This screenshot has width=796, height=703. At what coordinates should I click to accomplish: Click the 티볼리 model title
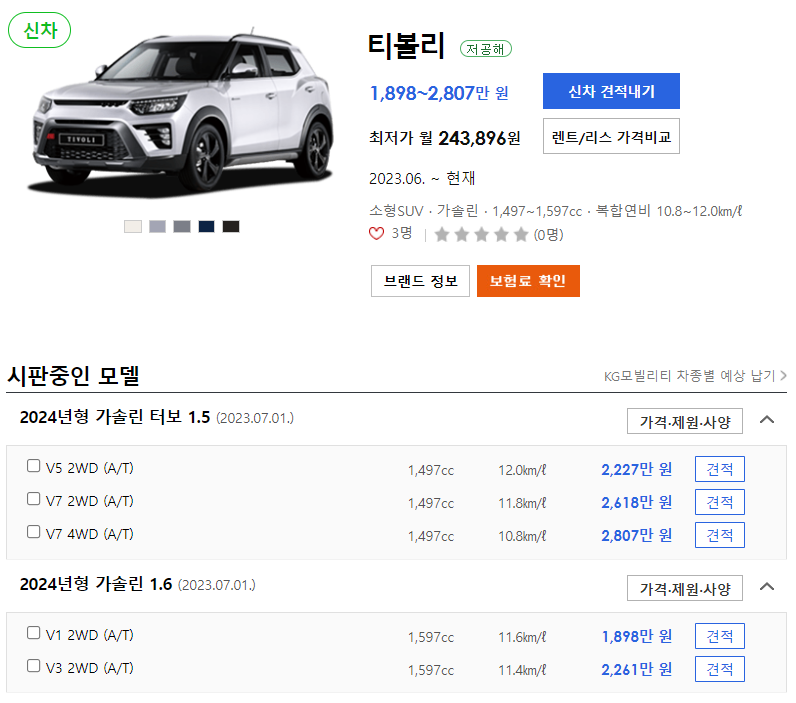point(406,46)
